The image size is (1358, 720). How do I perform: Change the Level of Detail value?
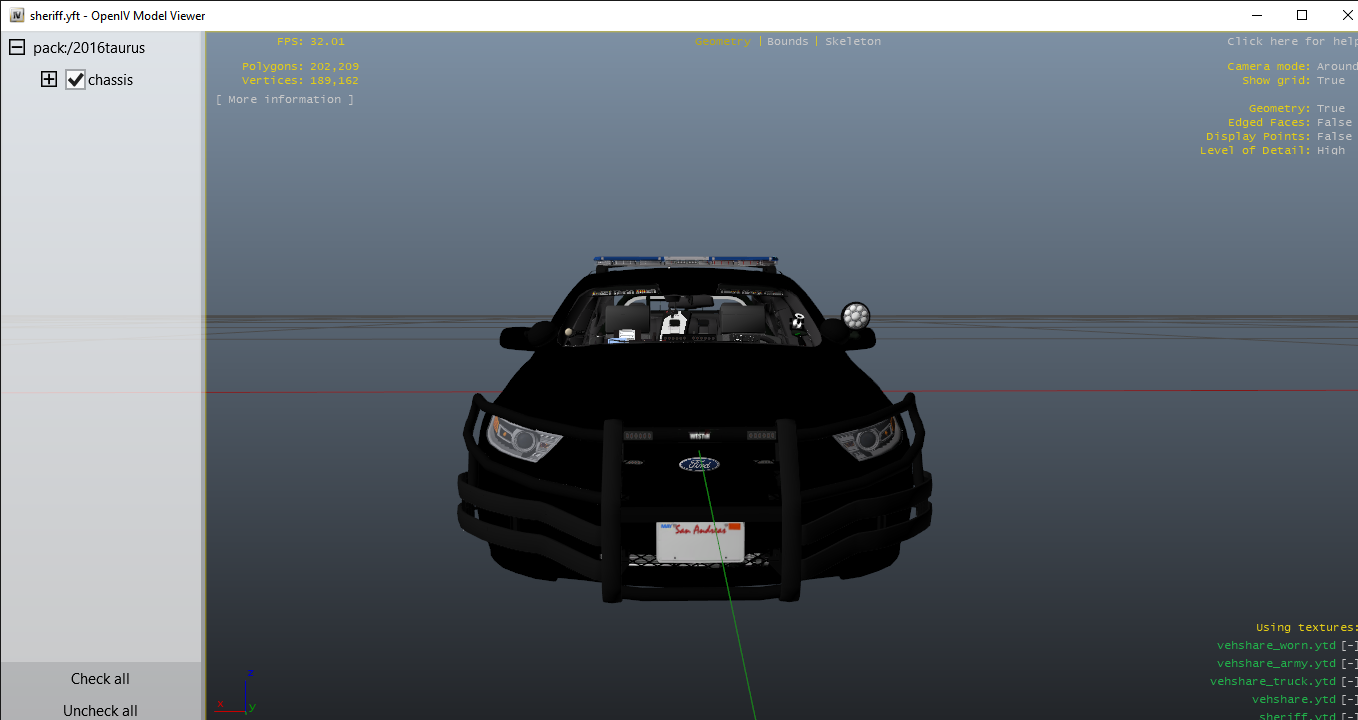tap(1330, 151)
